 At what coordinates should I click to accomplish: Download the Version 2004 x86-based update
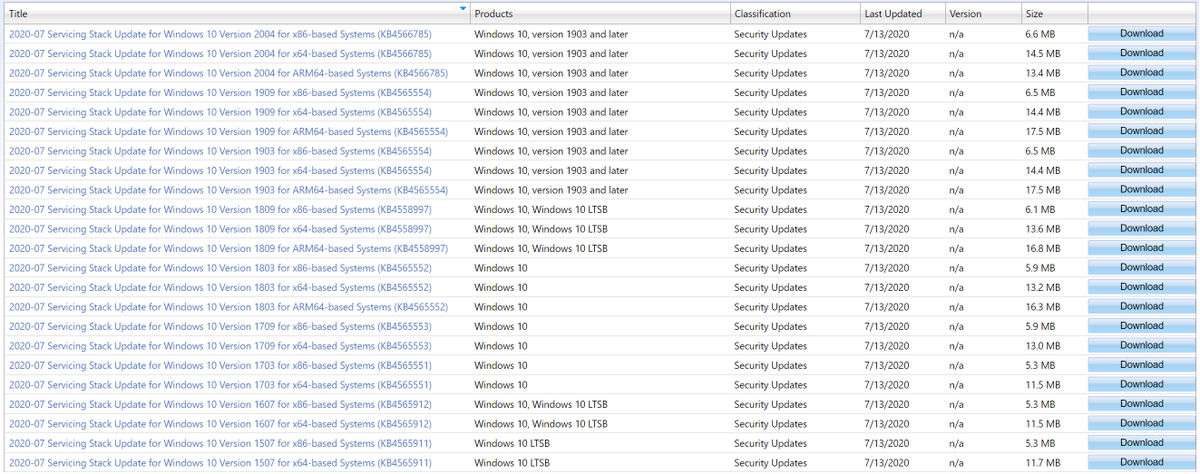click(x=1141, y=33)
